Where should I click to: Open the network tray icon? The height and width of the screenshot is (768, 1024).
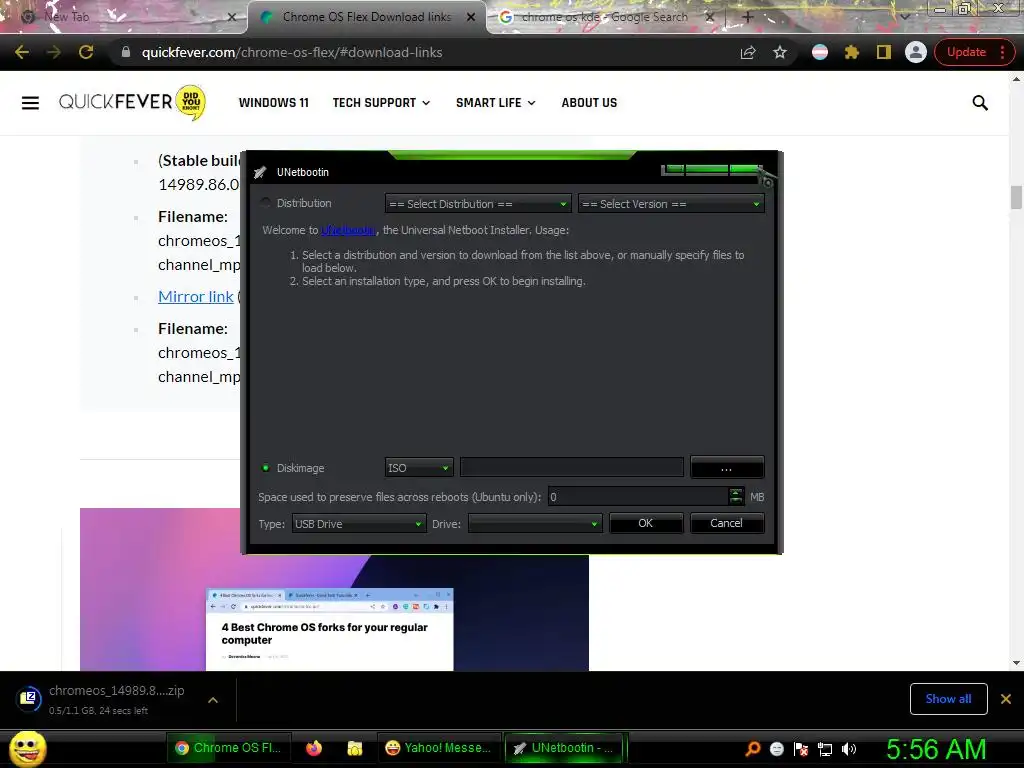[825, 749]
